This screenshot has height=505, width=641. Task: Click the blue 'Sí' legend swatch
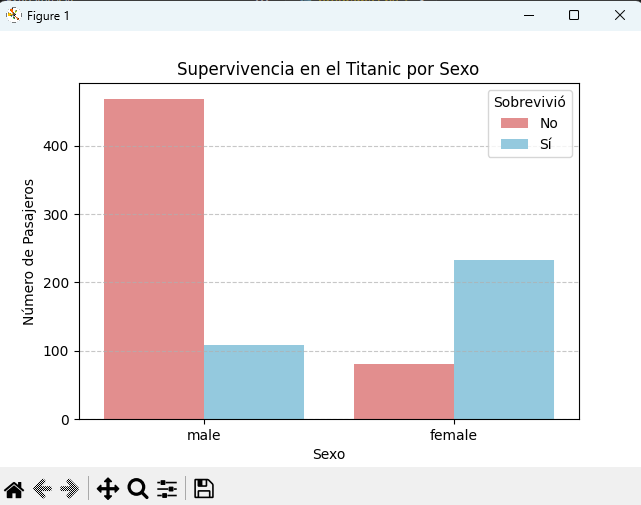pyautogui.click(x=515, y=146)
